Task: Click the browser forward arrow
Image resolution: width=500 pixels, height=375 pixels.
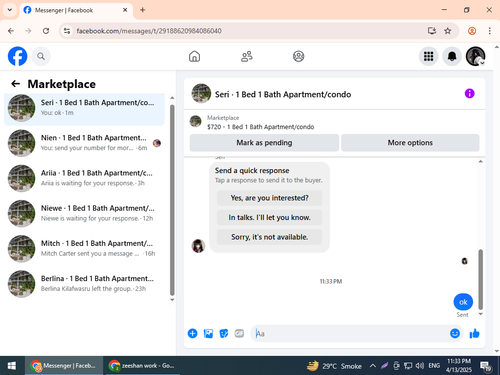Action: (28, 31)
